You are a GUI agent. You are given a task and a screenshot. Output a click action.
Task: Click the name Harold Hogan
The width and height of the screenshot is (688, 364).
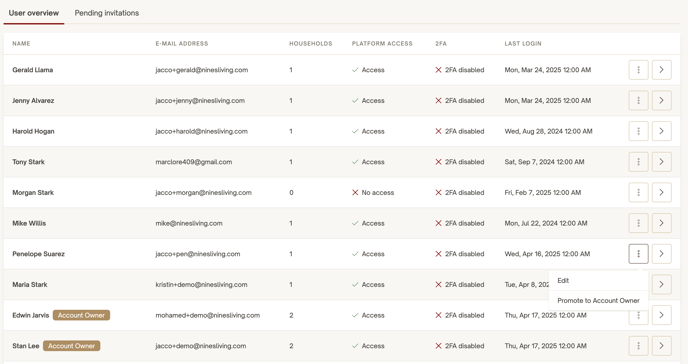click(33, 131)
